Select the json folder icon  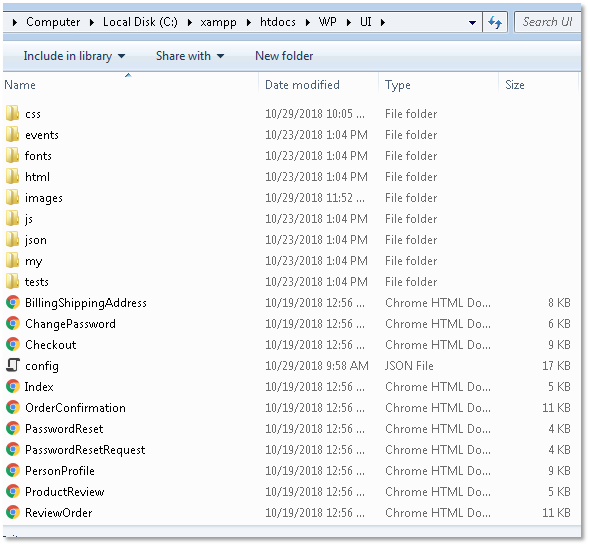(x=12, y=239)
